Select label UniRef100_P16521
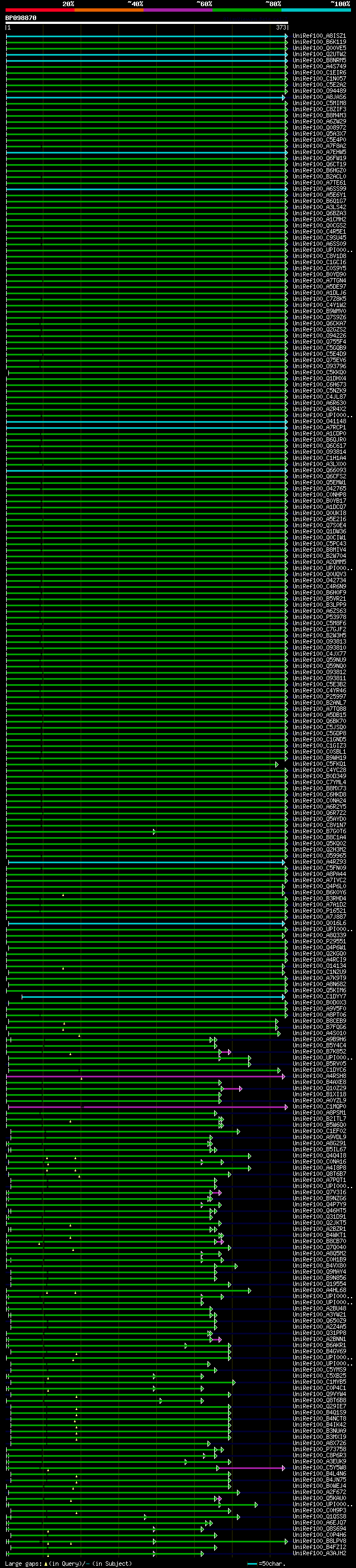The width and height of the screenshot is (356, 1568). point(319,911)
